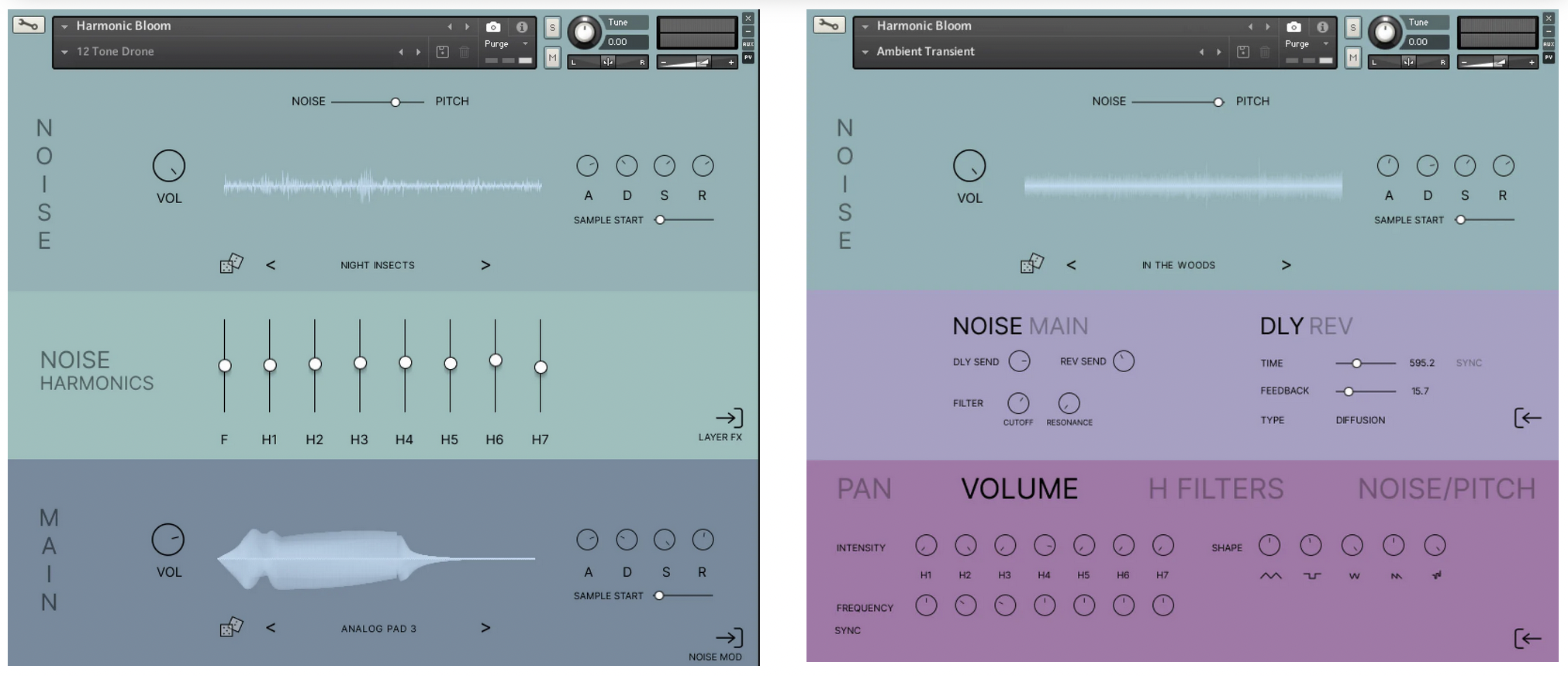Switch to the H FILTERS tab
Screen dimensions: 1568x676
coord(1215,489)
